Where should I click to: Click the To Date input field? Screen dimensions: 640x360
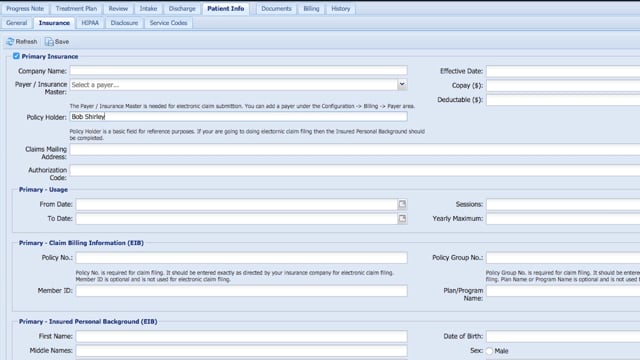tap(237, 219)
